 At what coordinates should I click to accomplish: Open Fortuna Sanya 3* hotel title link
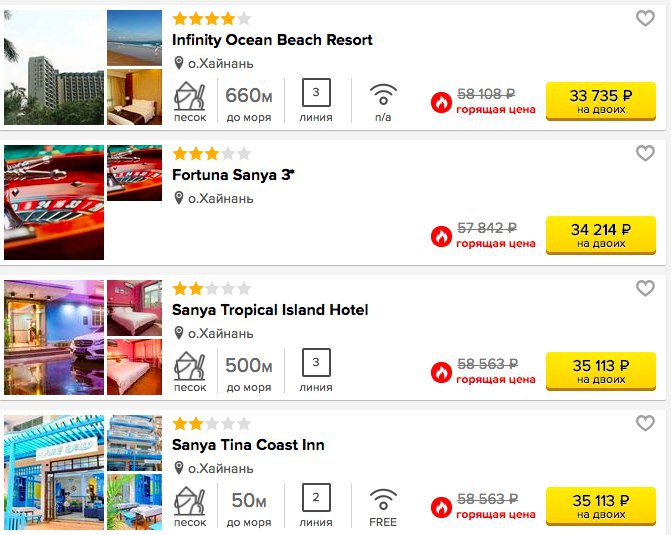pyautogui.click(x=233, y=175)
